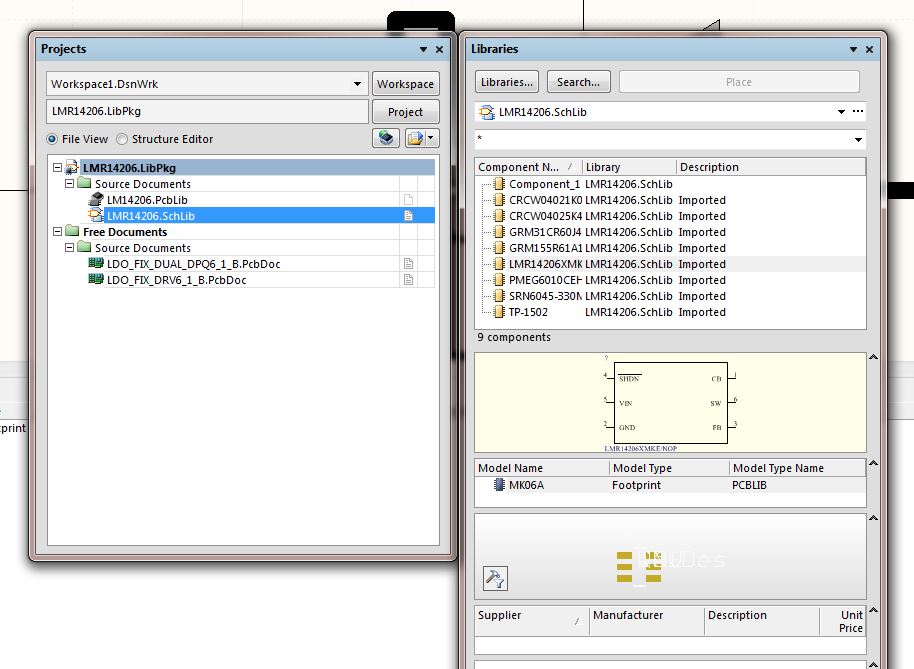Collapse the symbol preview section arrow
The height and width of the screenshot is (669, 914).
click(873, 357)
